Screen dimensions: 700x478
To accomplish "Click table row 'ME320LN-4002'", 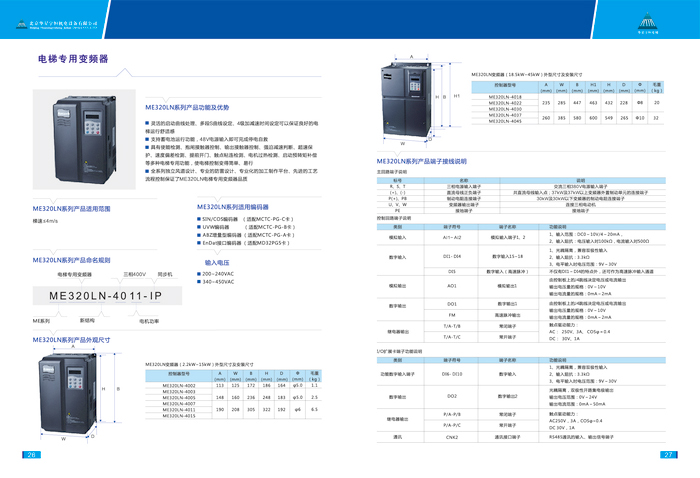I will click(233, 385).
